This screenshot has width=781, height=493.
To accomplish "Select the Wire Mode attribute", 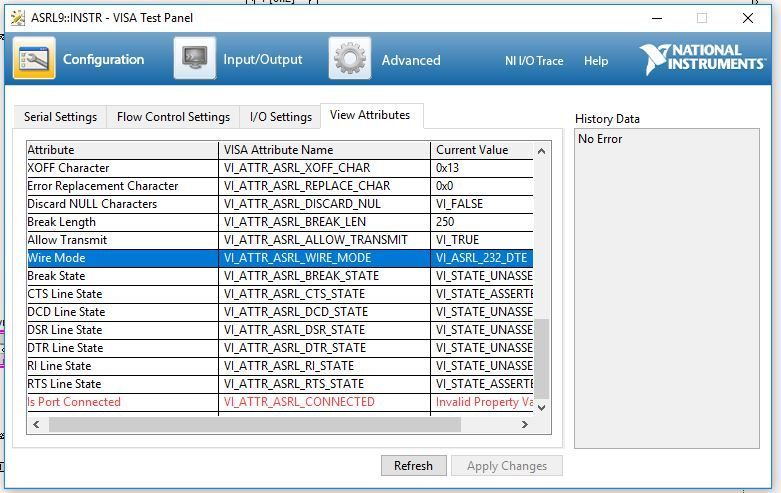I will [x=280, y=258].
